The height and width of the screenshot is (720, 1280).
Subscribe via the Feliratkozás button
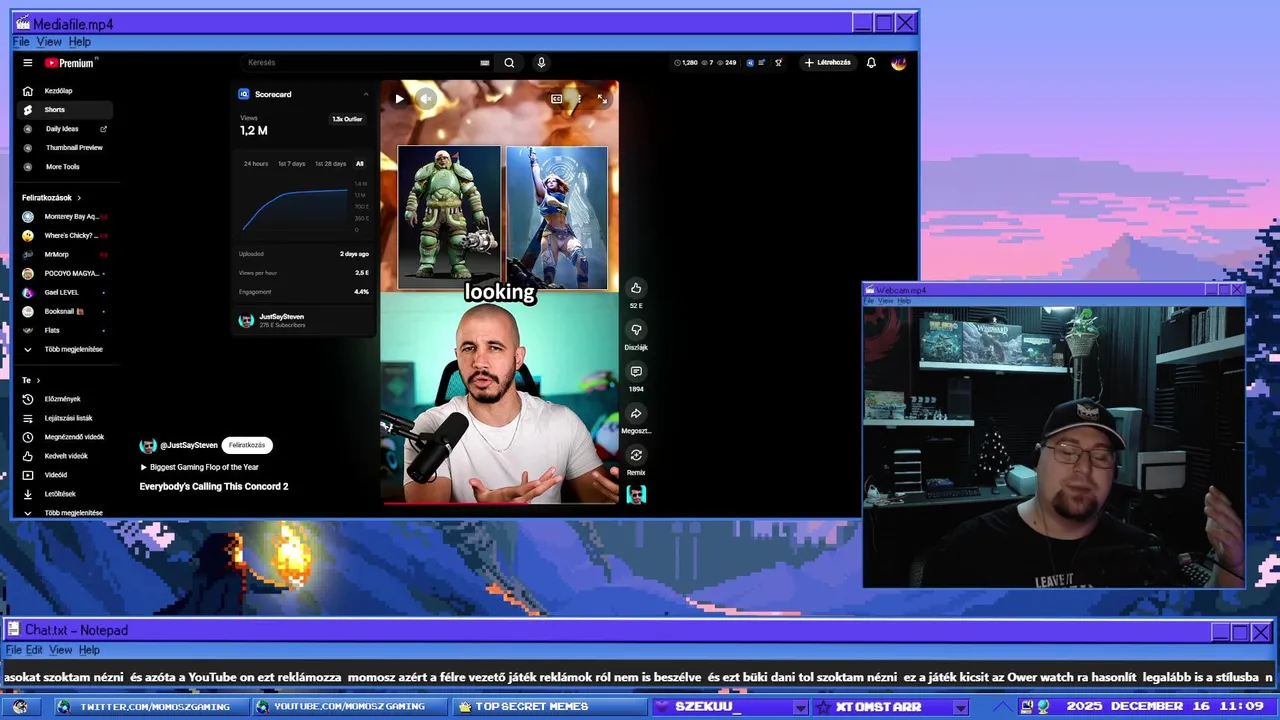pyautogui.click(x=247, y=445)
